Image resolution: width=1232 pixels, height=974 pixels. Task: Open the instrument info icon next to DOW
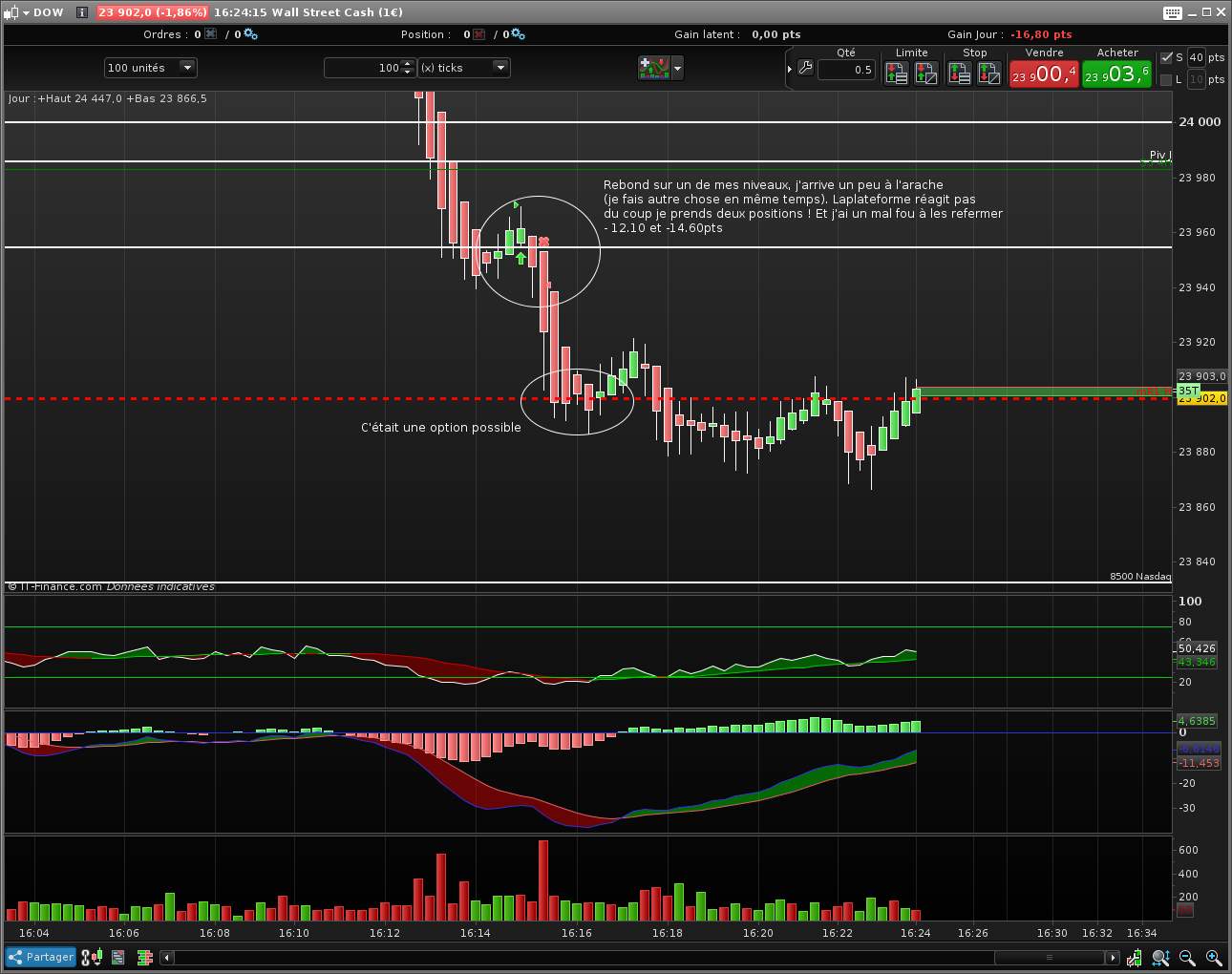[82, 12]
